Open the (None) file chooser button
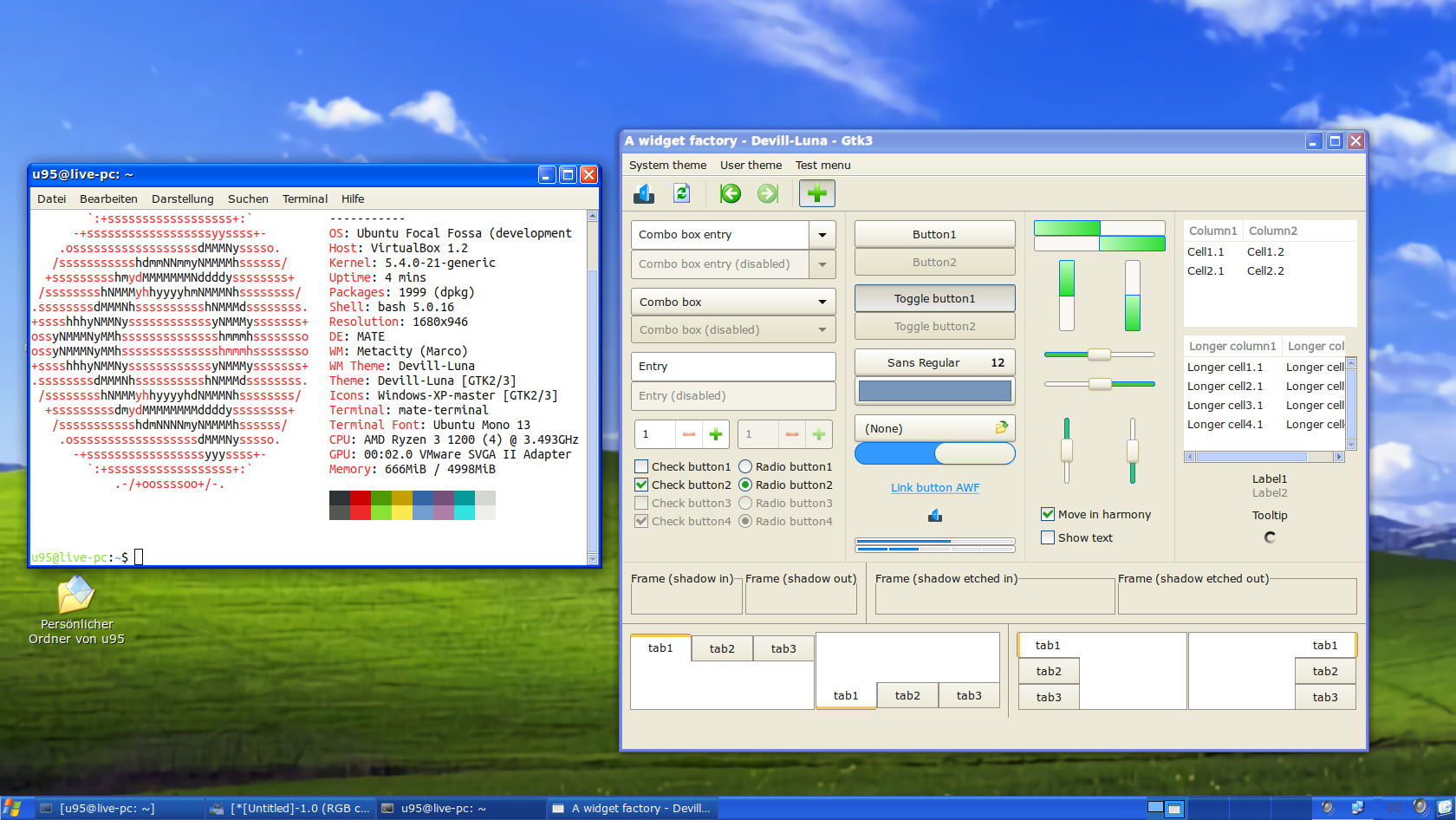 [935, 428]
